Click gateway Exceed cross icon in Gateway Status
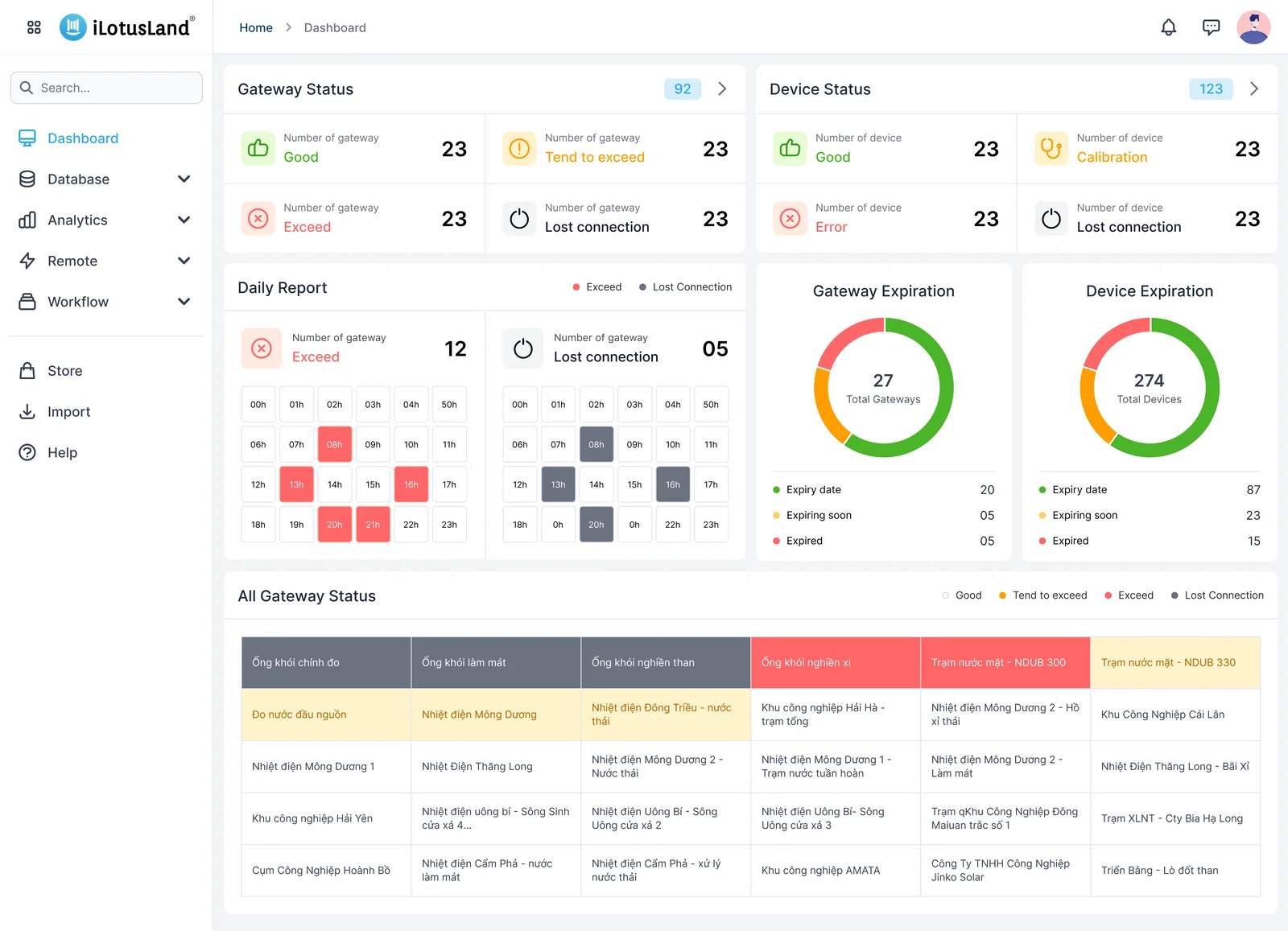The height and width of the screenshot is (931, 1288). (x=258, y=218)
